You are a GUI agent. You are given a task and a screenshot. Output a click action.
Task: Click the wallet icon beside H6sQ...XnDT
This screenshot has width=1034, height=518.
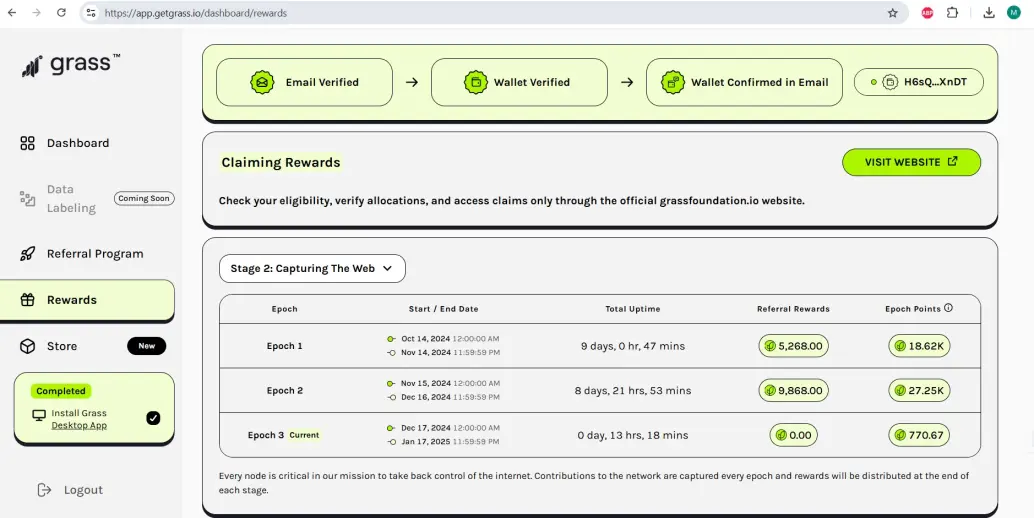pyautogui.click(x=890, y=82)
